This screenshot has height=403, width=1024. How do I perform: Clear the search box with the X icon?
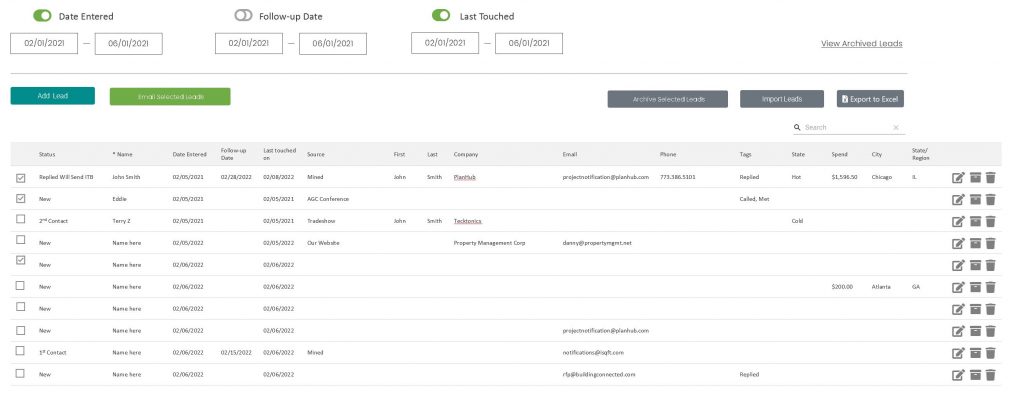pyautogui.click(x=896, y=128)
